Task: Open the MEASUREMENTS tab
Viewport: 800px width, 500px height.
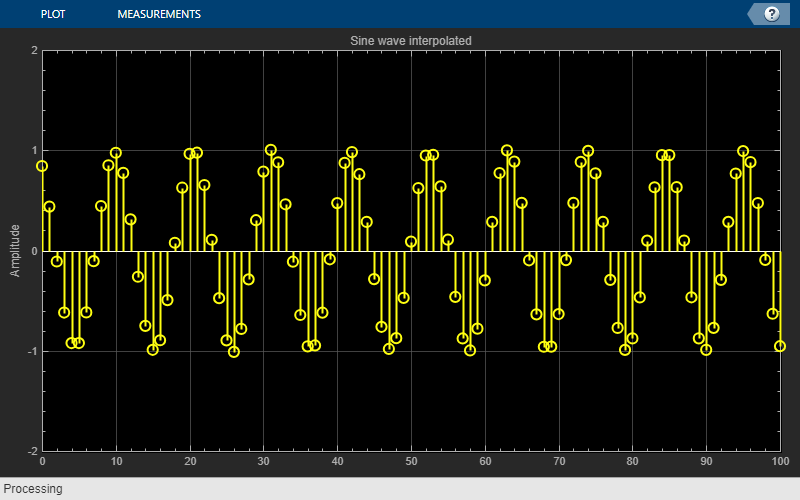Action: point(159,14)
